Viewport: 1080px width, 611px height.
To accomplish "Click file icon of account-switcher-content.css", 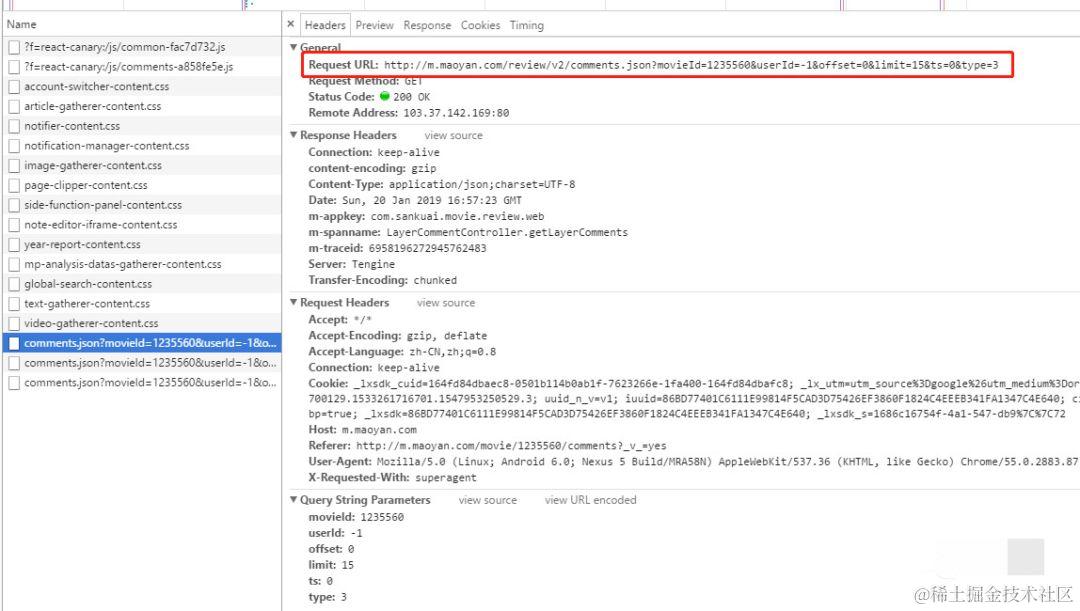I will coord(14,87).
